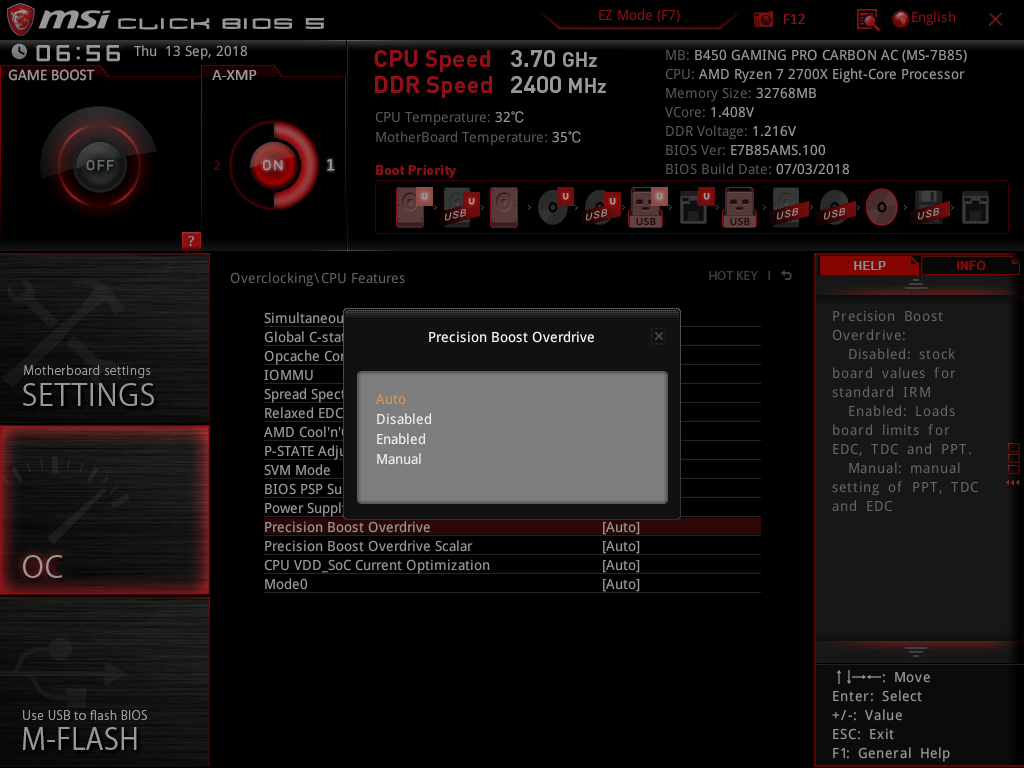Choose Disabled in the Precision Boost Overdrive list
The width and height of the screenshot is (1024, 768).
tap(404, 419)
